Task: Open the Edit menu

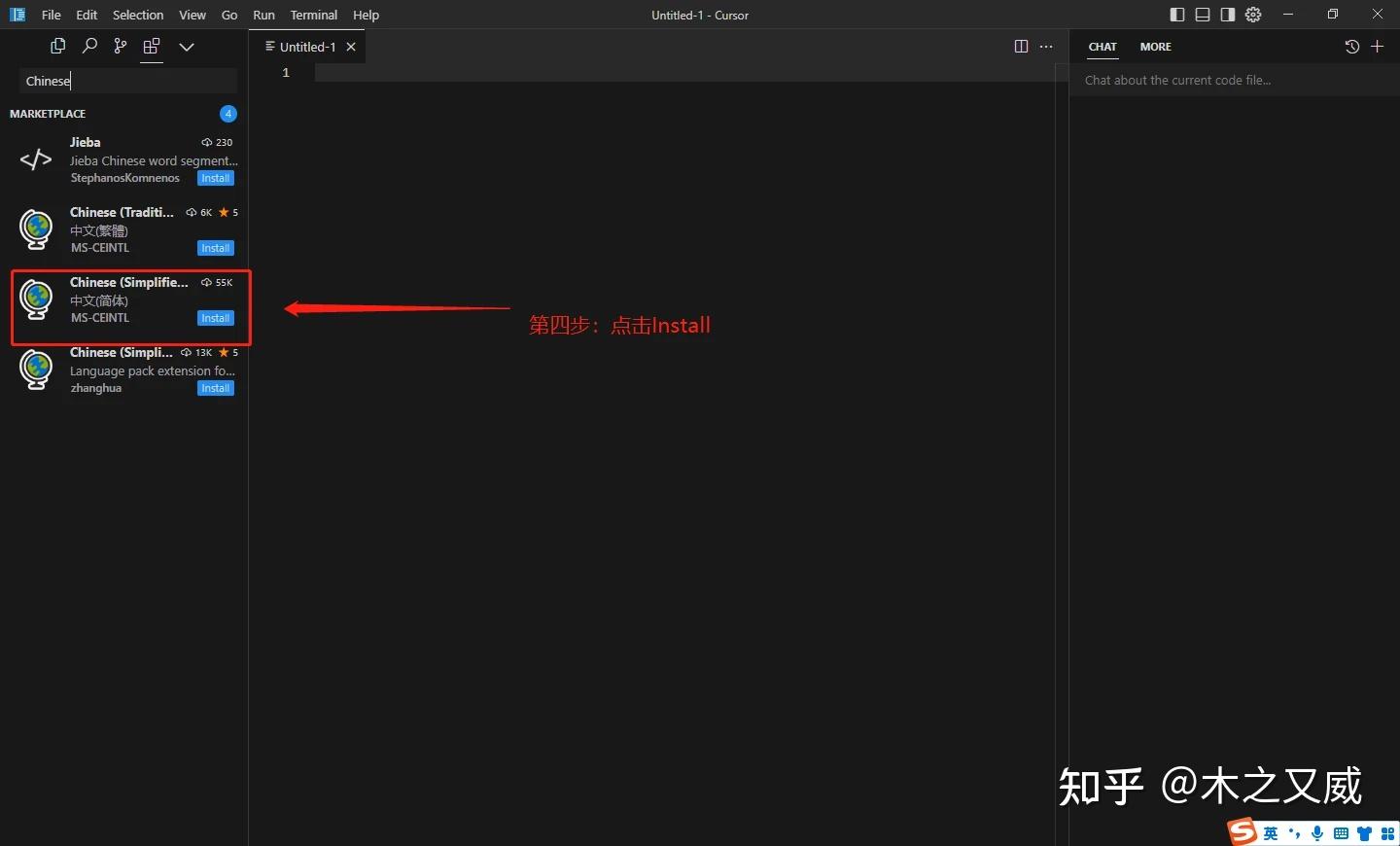Action: [x=87, y=15]
